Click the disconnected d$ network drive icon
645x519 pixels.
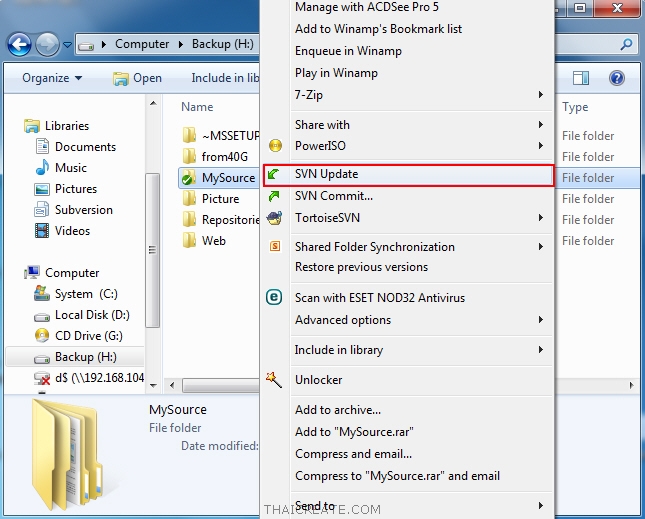click(x=42, y=378)
